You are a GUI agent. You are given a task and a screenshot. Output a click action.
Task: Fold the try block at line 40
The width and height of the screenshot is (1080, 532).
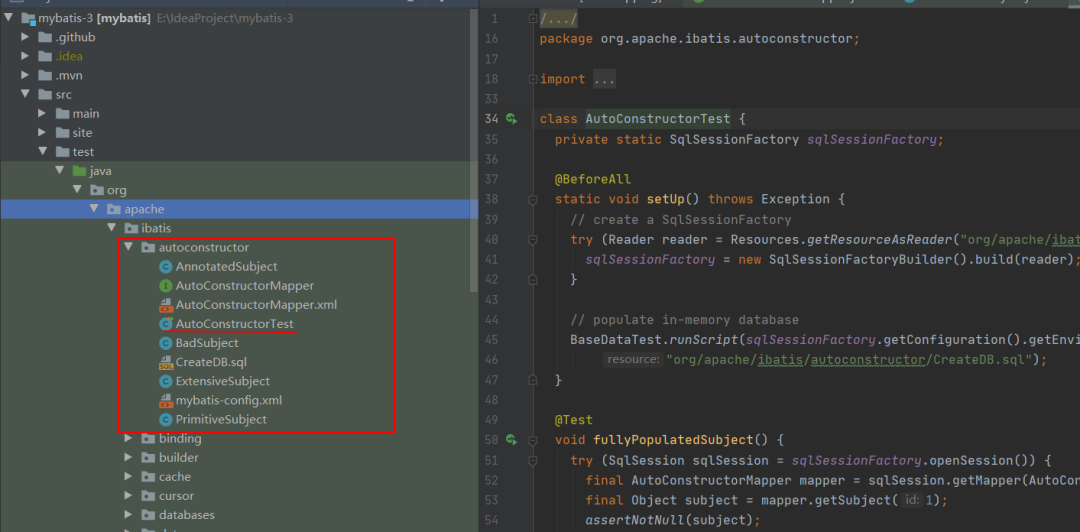[x=533, y=240]
